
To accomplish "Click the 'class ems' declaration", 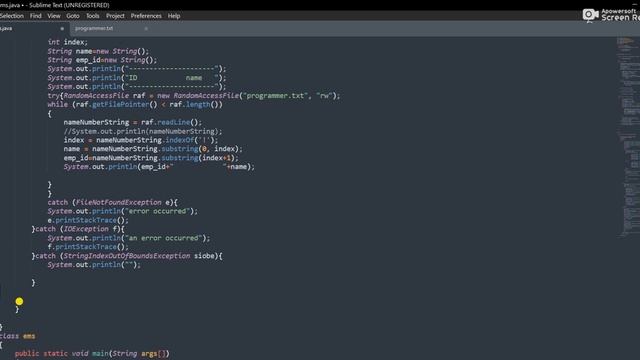I will point(18,336).
